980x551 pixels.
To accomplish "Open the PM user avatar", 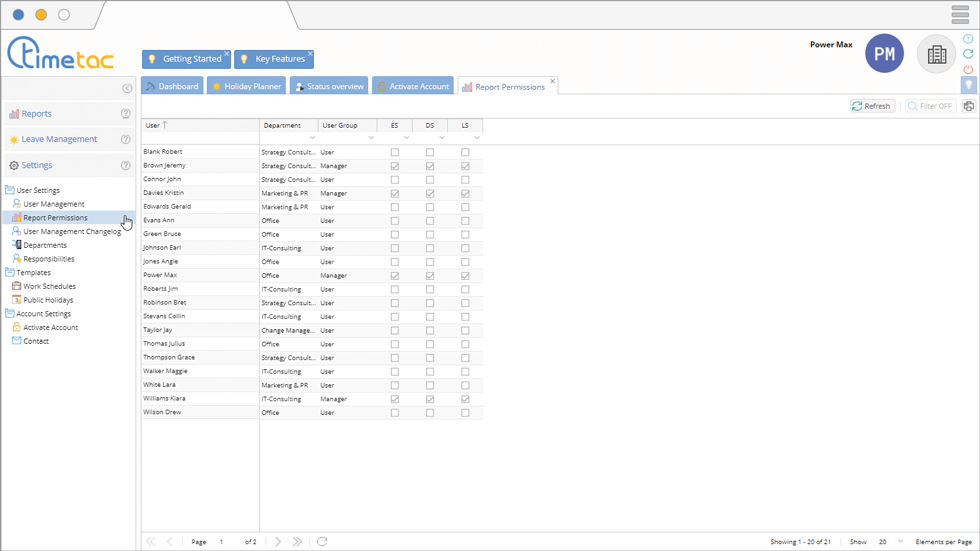I will pos(884,54).
